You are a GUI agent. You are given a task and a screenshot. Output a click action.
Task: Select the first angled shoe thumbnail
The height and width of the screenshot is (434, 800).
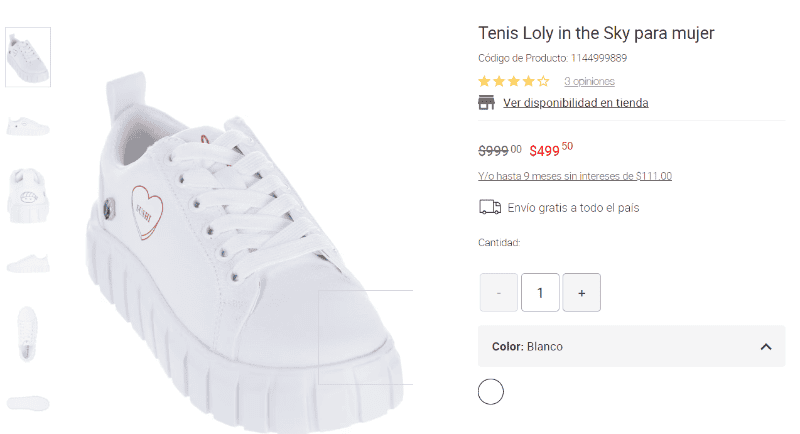[28, 57]
